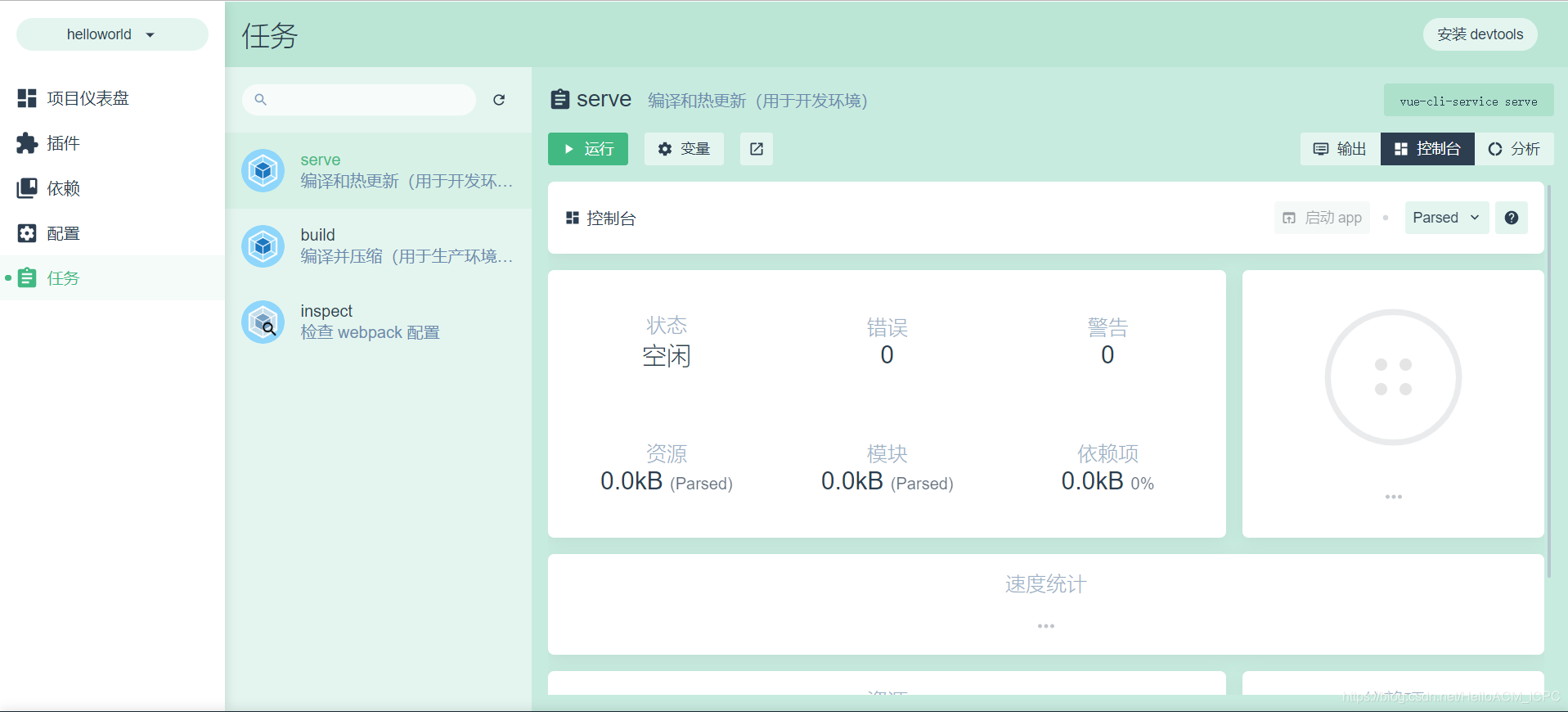Screen dimensions: 1568x712
Task: Switch to 分析 analyzer tab
Action: [1514, 149]
